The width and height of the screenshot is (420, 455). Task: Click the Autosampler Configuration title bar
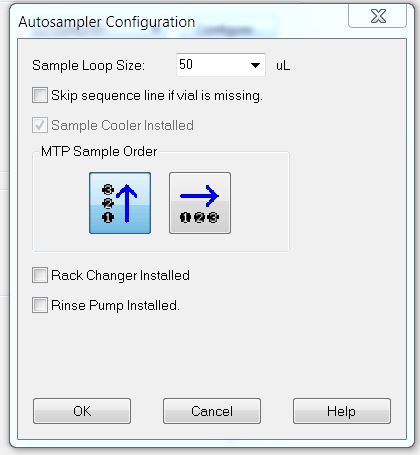(107, 22)
